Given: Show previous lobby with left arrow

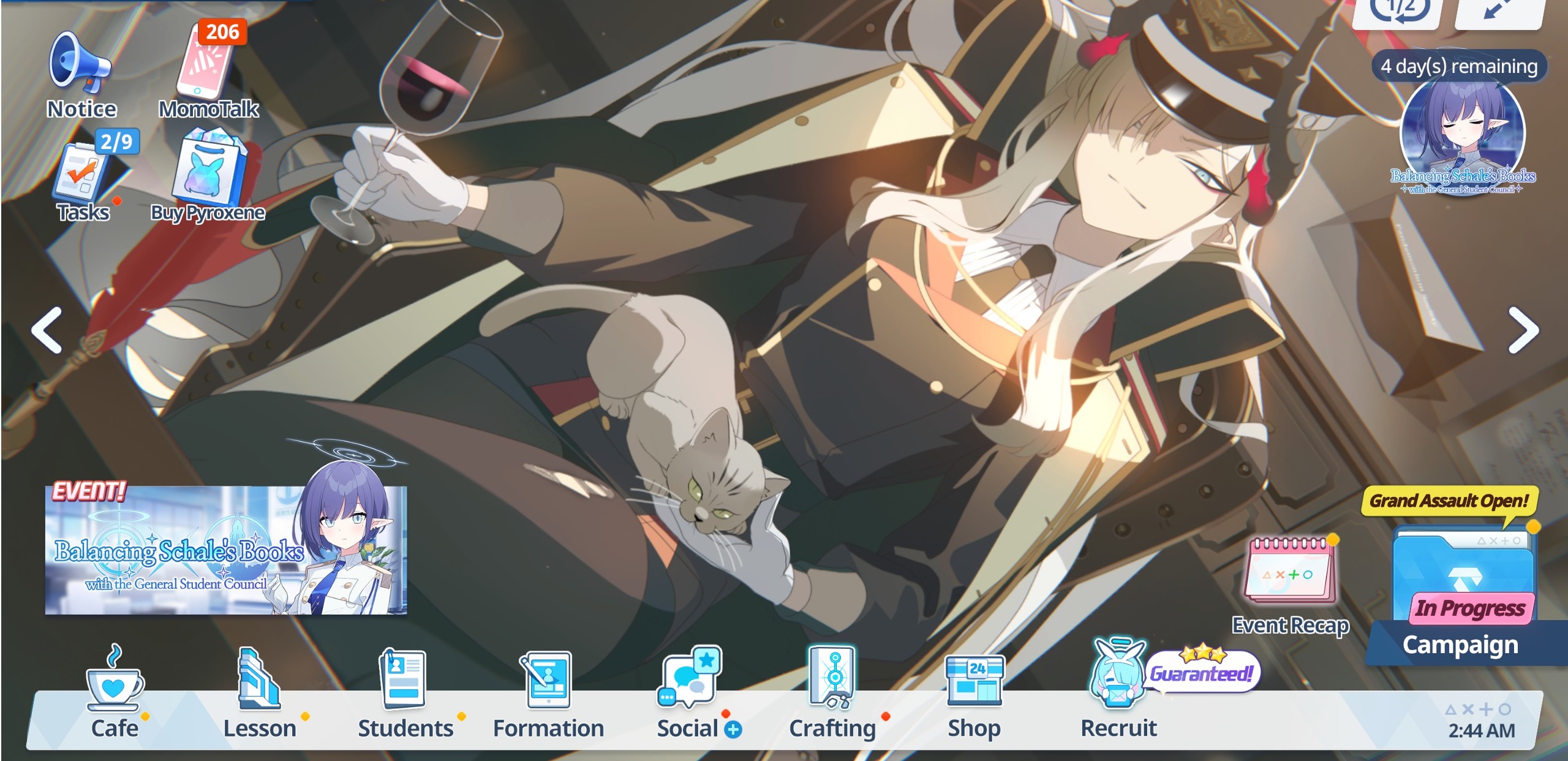Looking at the screenshot, I should (47, 331).
